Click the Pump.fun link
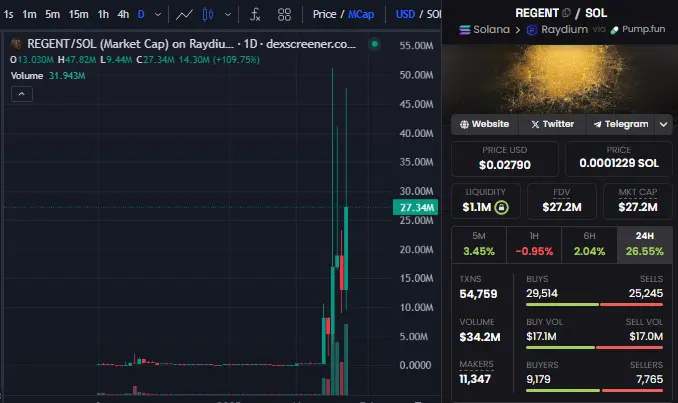678x403 pixels. [x=637, y=29]
